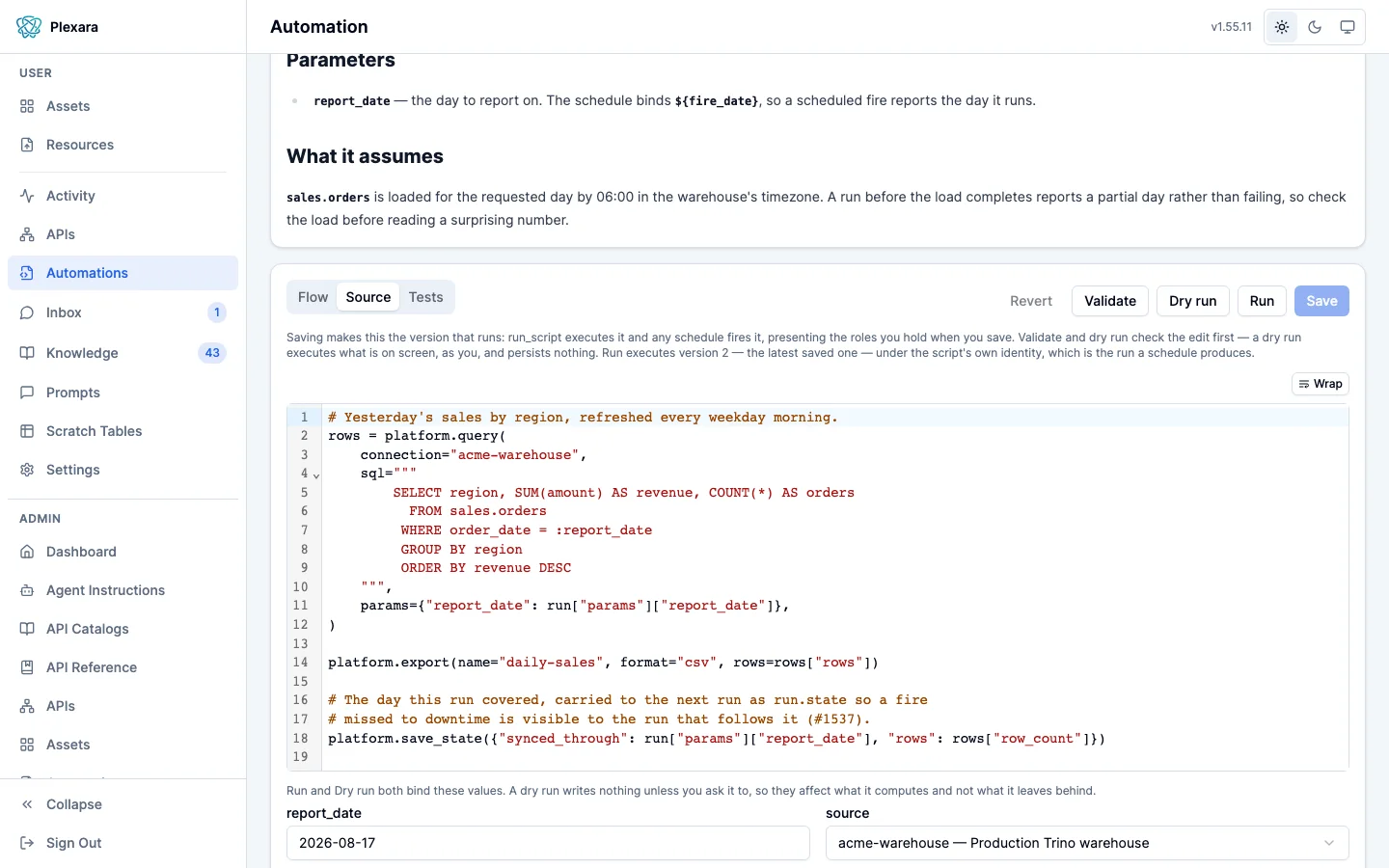1389x868 pixels.
Task: Click the Automations script icon
Action: coord(27,273)
